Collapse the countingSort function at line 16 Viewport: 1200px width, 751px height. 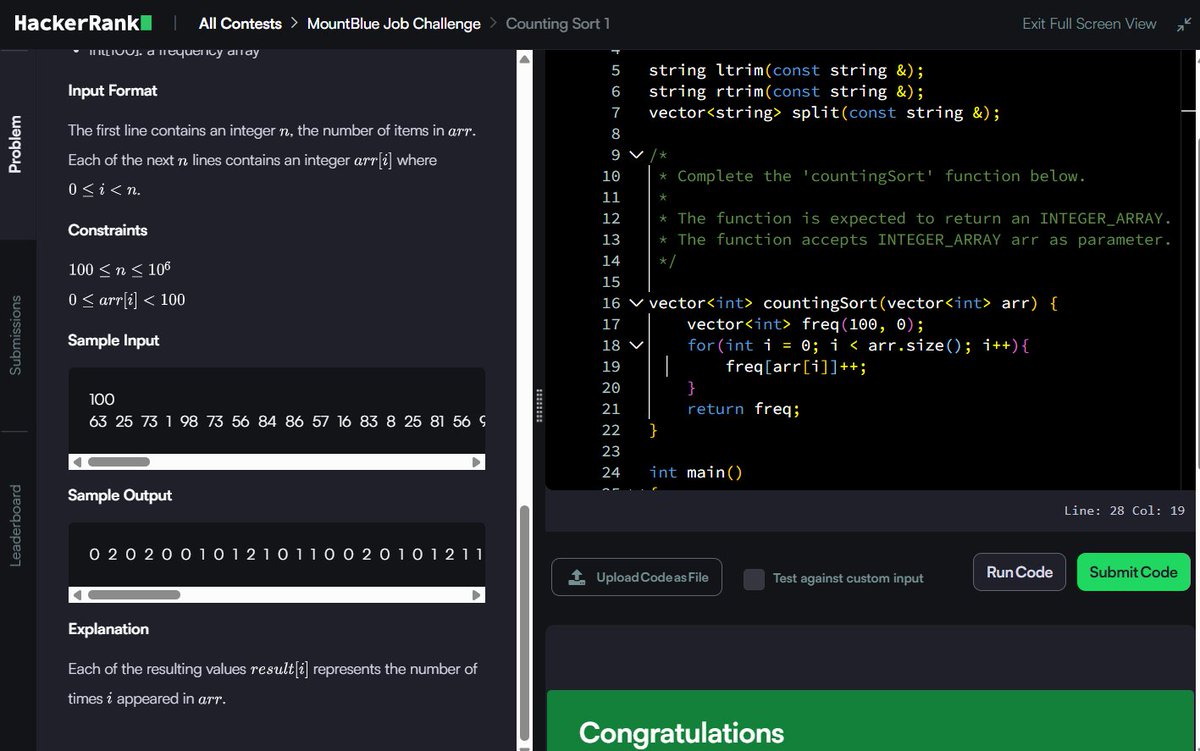coord(636,303)
